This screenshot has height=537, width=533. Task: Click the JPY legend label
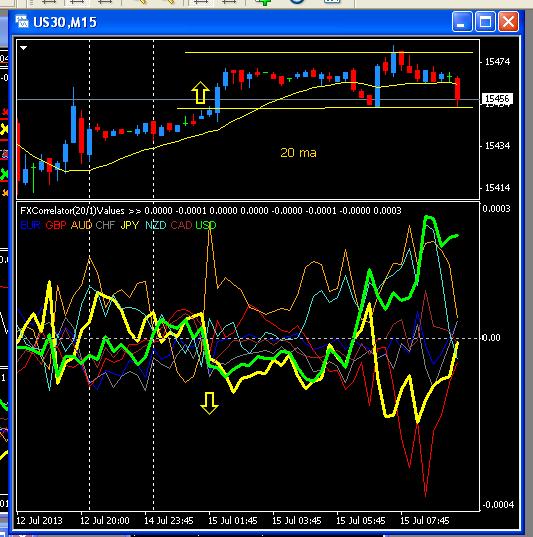click(x=130, y=225)
